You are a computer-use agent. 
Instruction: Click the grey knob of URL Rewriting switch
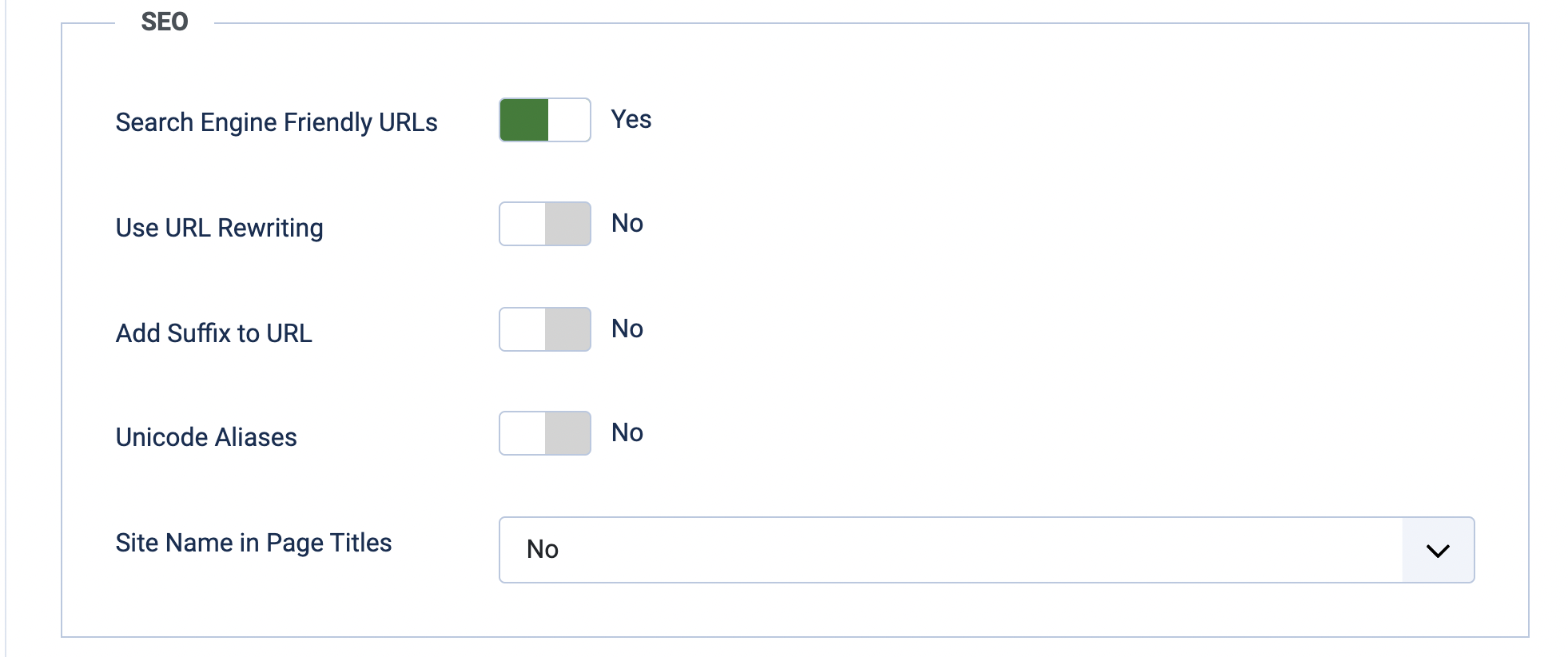pos(567,224)
